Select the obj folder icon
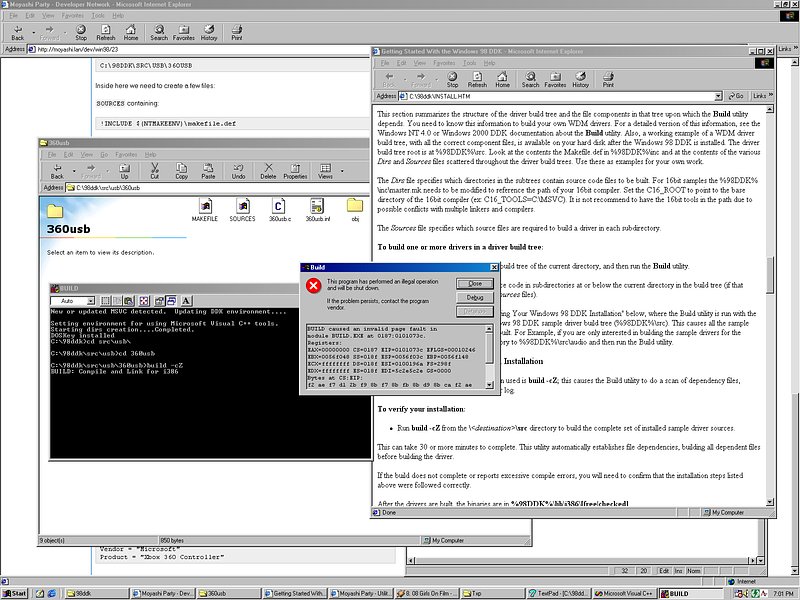Image resolution: width=800 pixels, height=600 pixels. click(355, 210)
